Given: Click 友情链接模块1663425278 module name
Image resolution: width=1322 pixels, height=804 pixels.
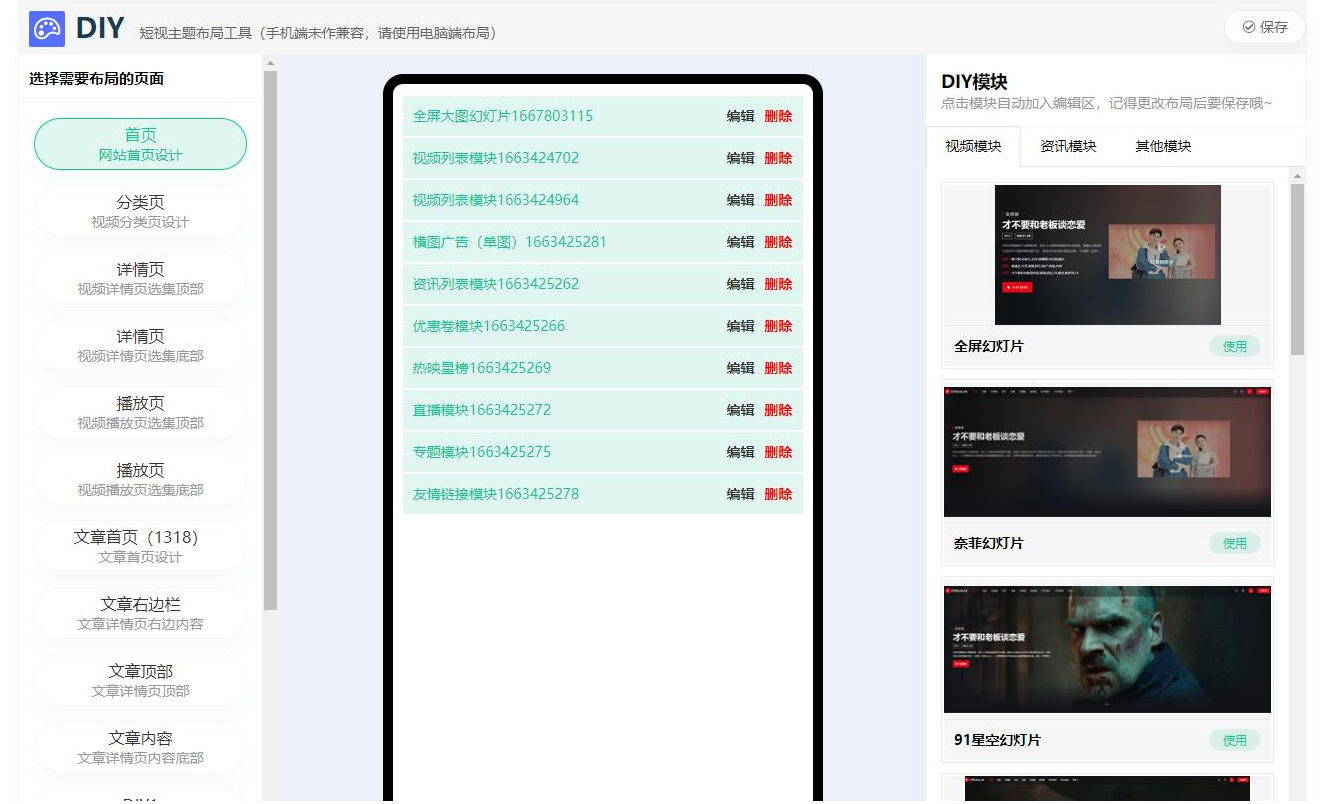Looking at the screenshot, I should coord(496,494).
